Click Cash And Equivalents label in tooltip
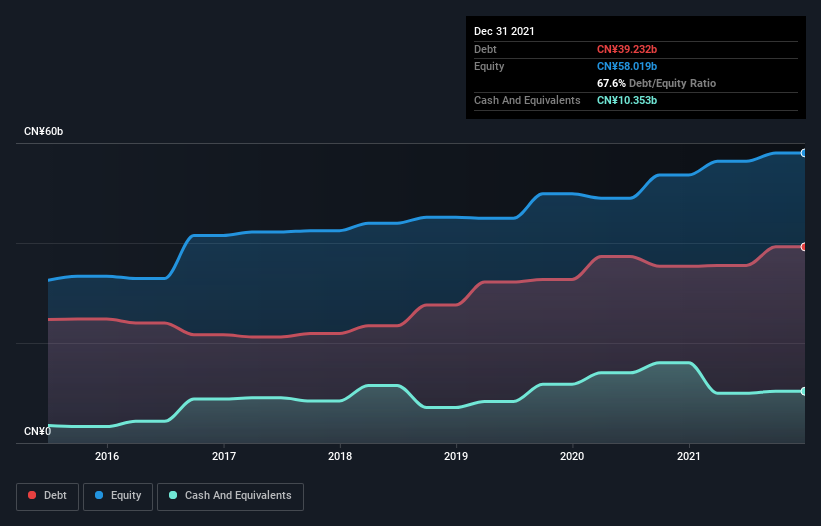Image resolution: width=821 pixels, height=526 pixels. [527, 100]
